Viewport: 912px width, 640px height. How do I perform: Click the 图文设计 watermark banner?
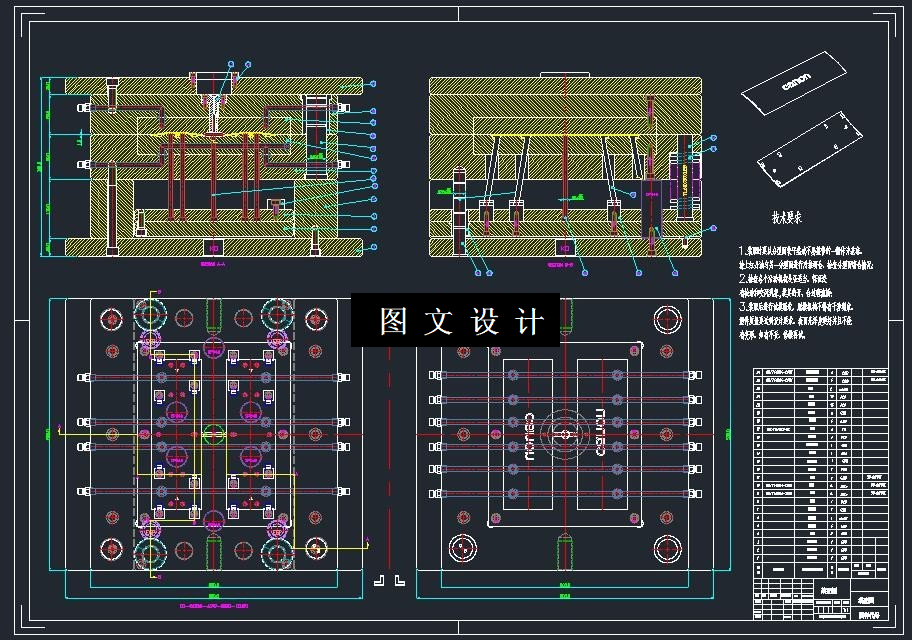point(455,320)
